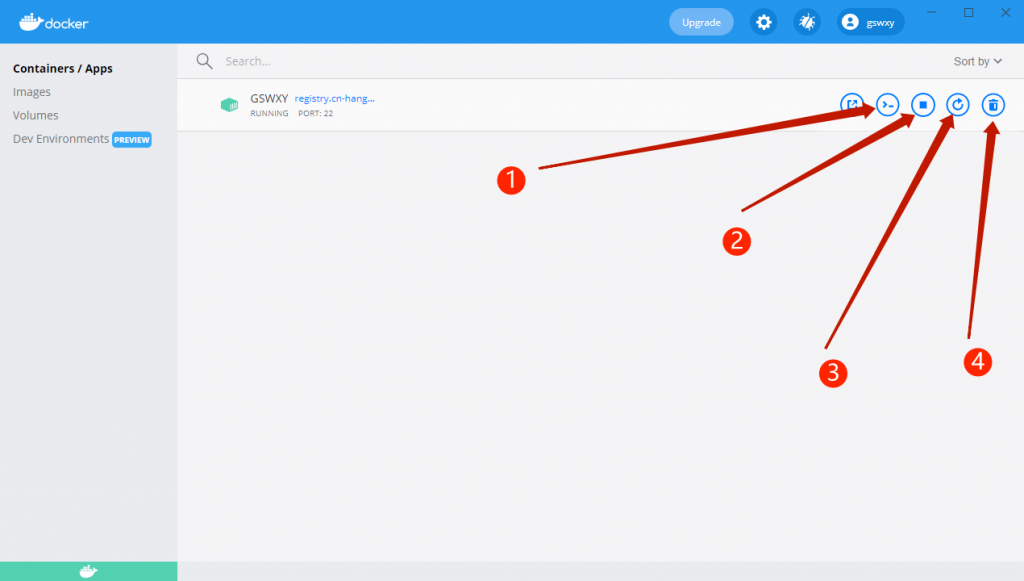Open Dev Environments preview section
This screenshot has width=1024, height=581.
pos(82,139)
